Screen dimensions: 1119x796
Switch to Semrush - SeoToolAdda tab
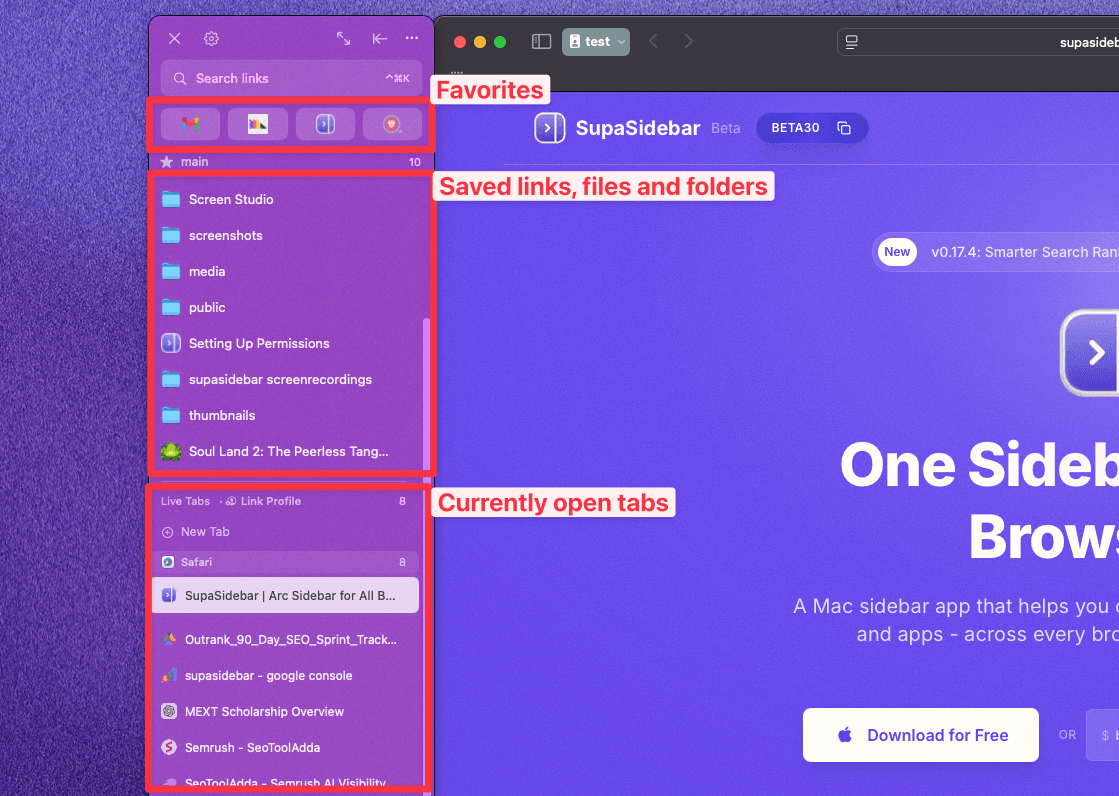click(285, 747)
